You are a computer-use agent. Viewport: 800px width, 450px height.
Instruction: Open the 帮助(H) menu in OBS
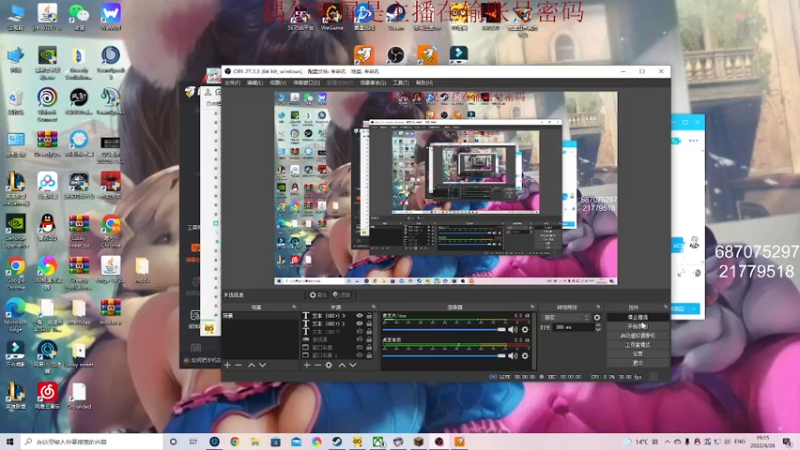424,83
